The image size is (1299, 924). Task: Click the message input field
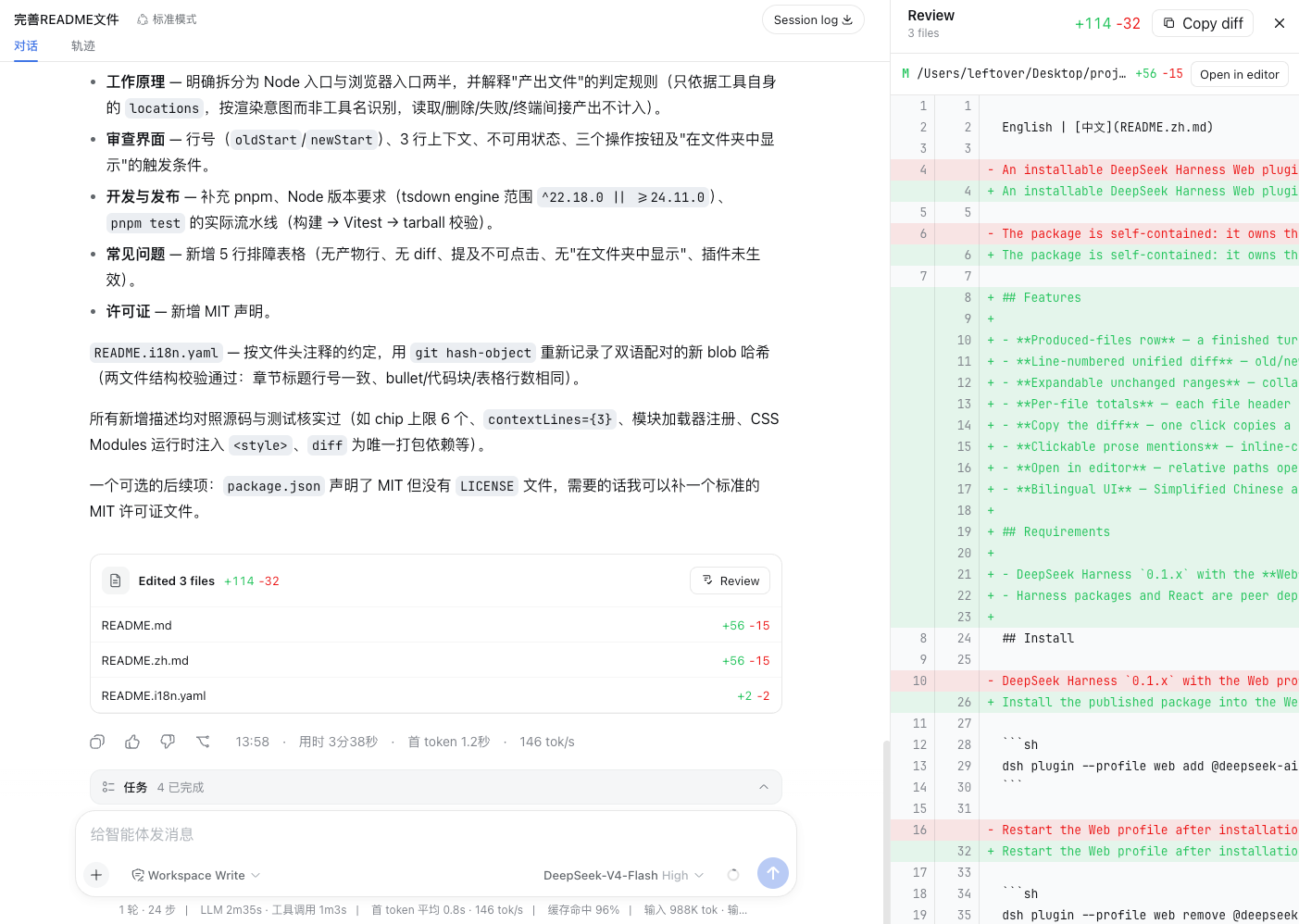click(x=435, y=834)
